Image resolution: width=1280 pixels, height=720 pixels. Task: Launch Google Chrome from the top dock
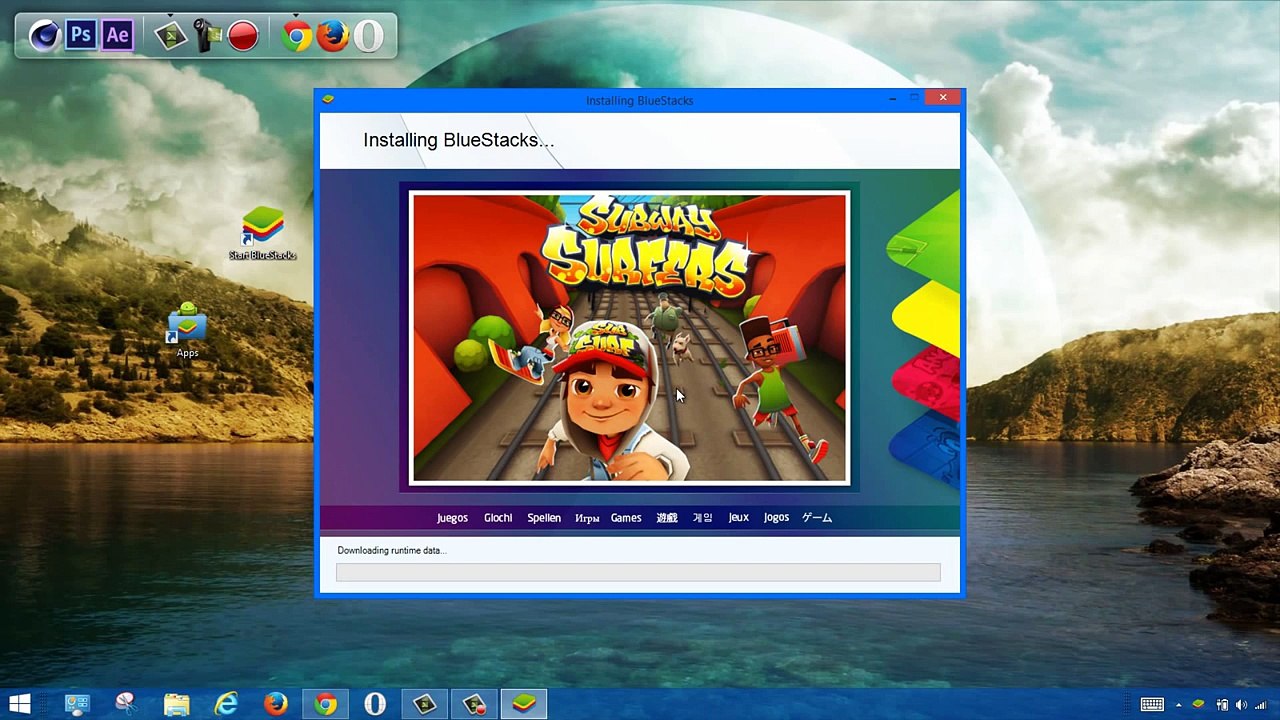(x=297, y=36)
